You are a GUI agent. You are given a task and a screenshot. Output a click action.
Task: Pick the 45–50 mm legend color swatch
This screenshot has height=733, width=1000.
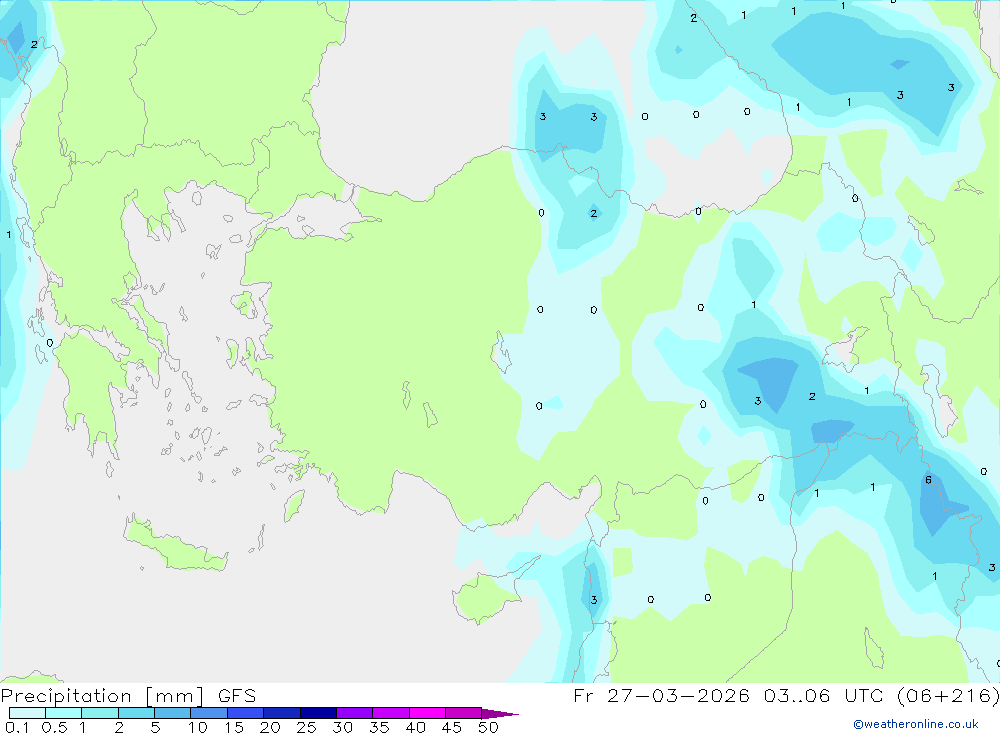[464, 713]
